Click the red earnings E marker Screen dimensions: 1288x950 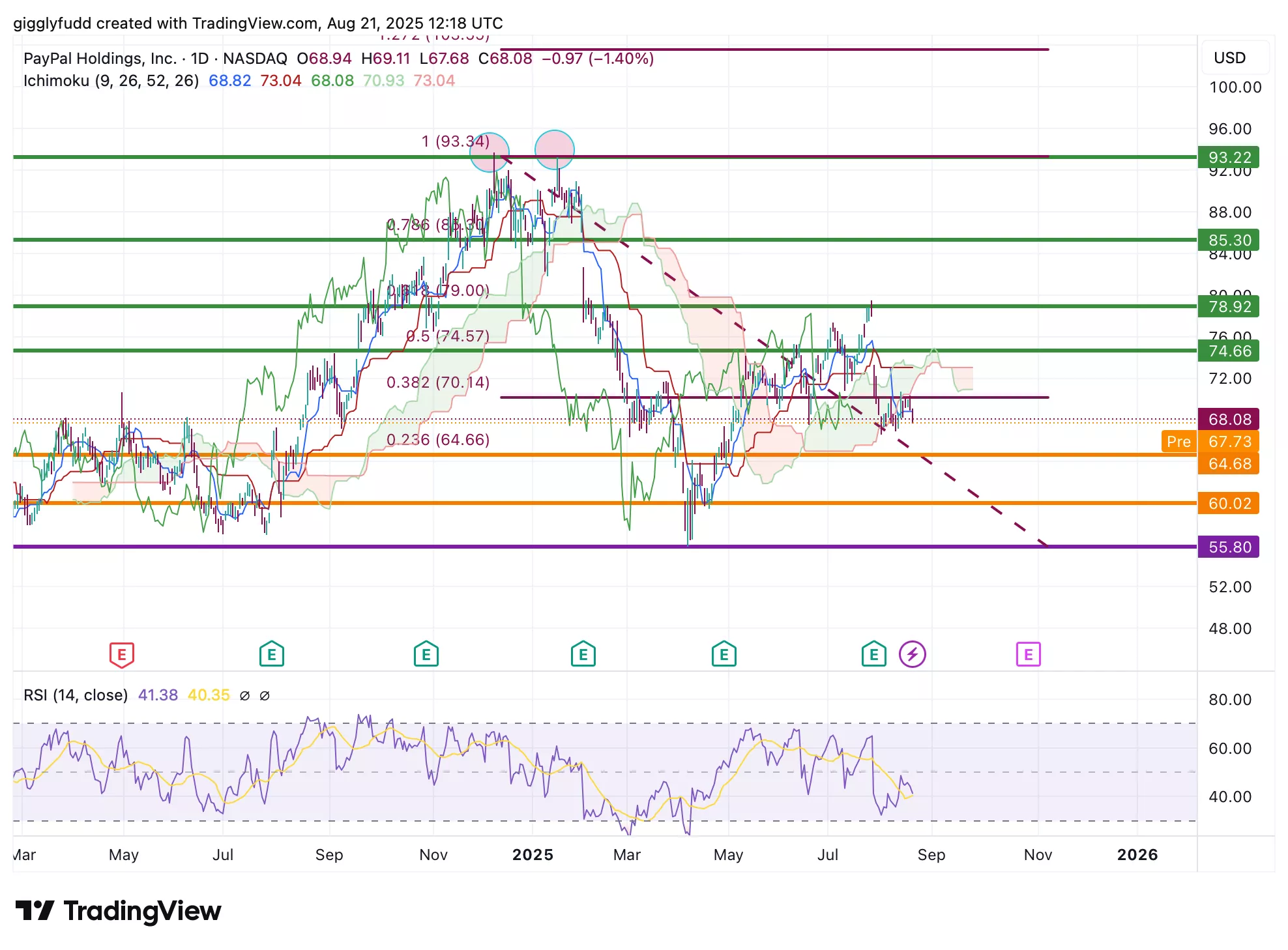click(x=122, y=654)
